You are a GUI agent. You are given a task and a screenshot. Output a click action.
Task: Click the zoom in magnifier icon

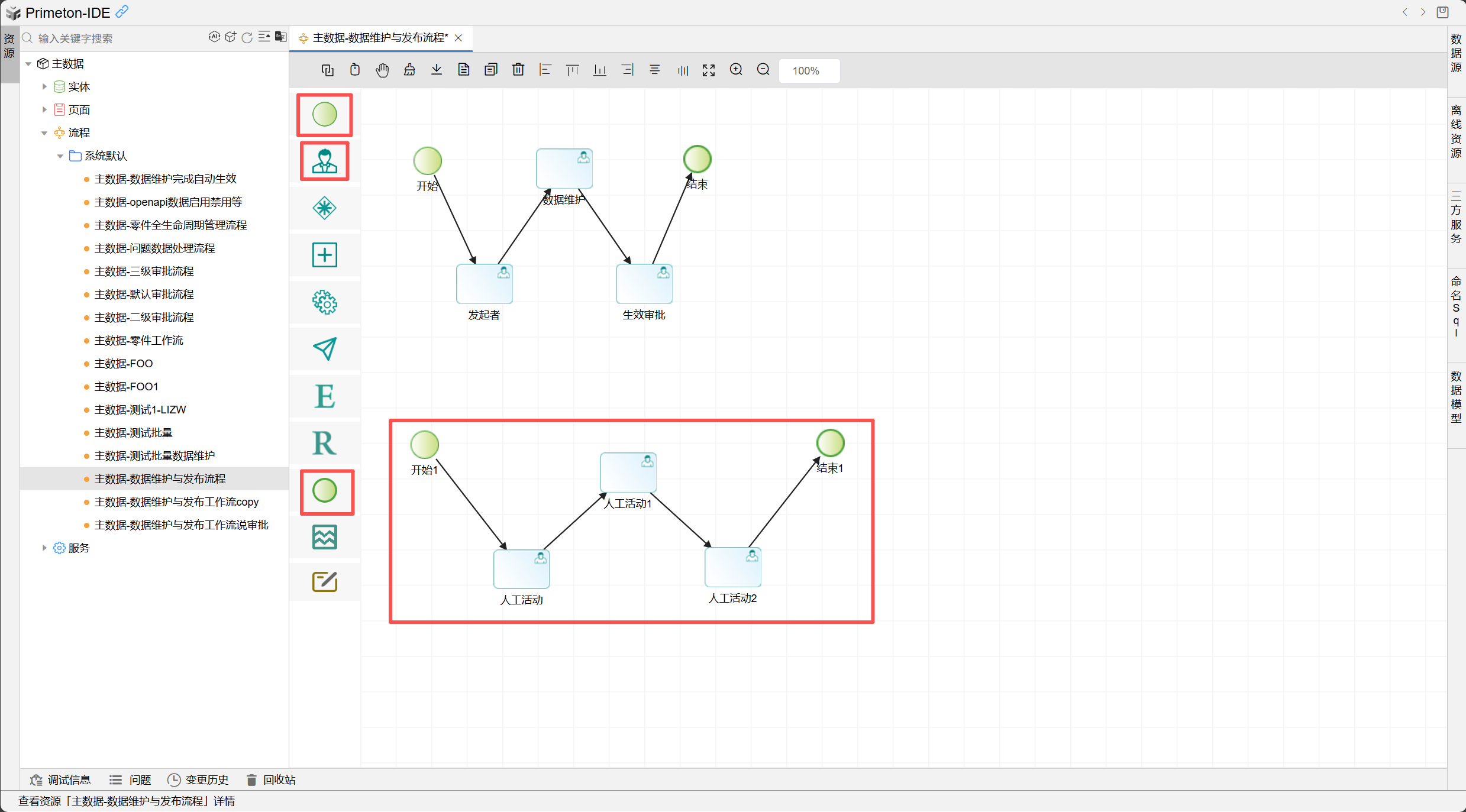point(735,70)
